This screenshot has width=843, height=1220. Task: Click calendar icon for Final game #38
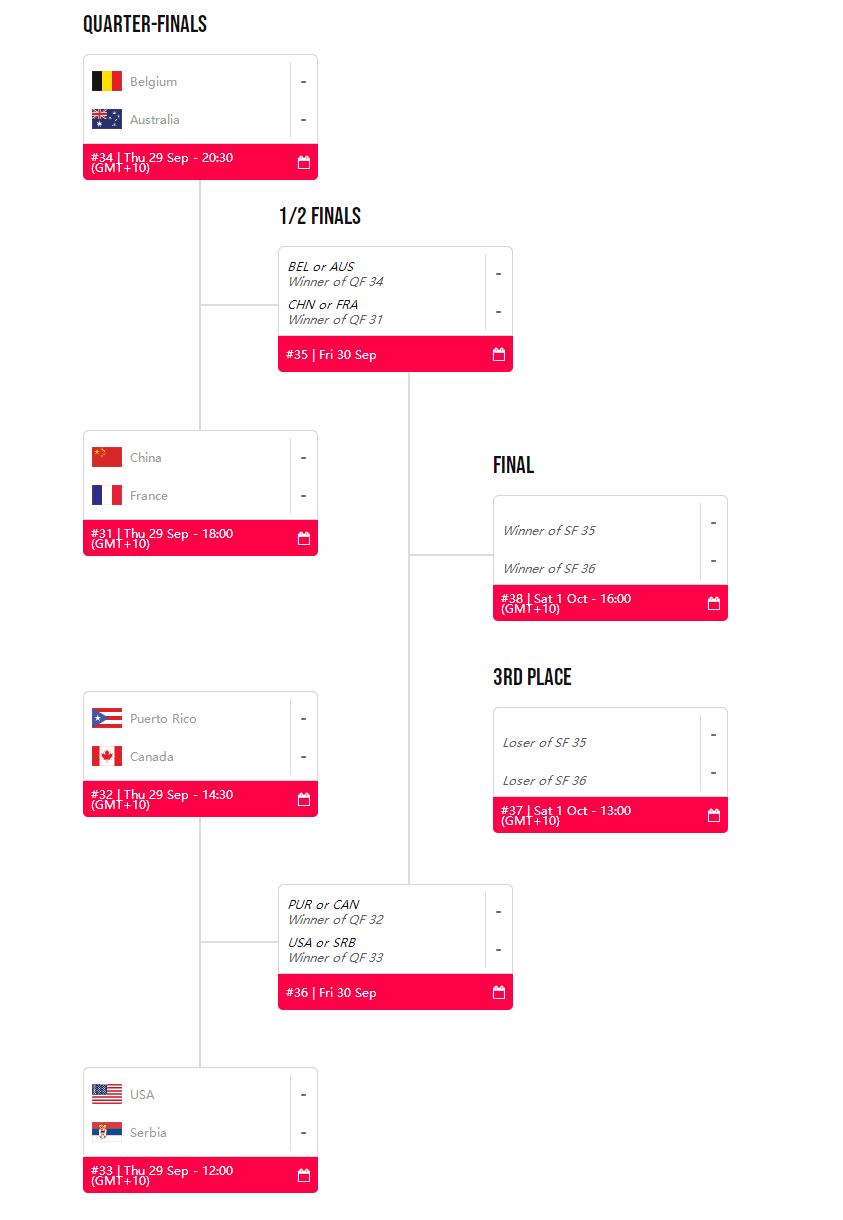point(714,603)
